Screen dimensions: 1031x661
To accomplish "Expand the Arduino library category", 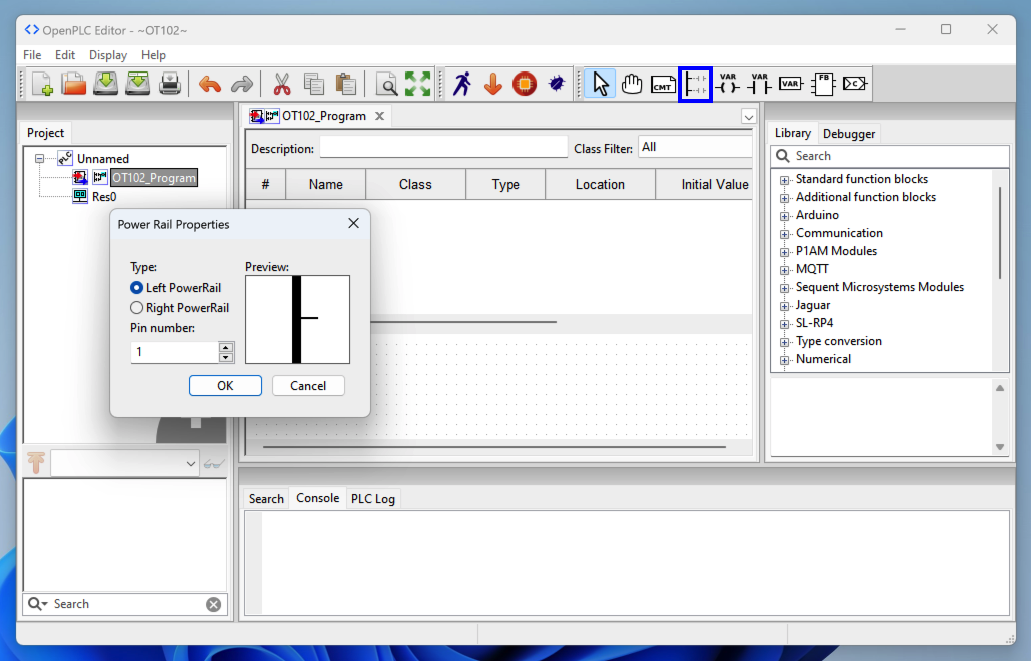I will point(785,216).
